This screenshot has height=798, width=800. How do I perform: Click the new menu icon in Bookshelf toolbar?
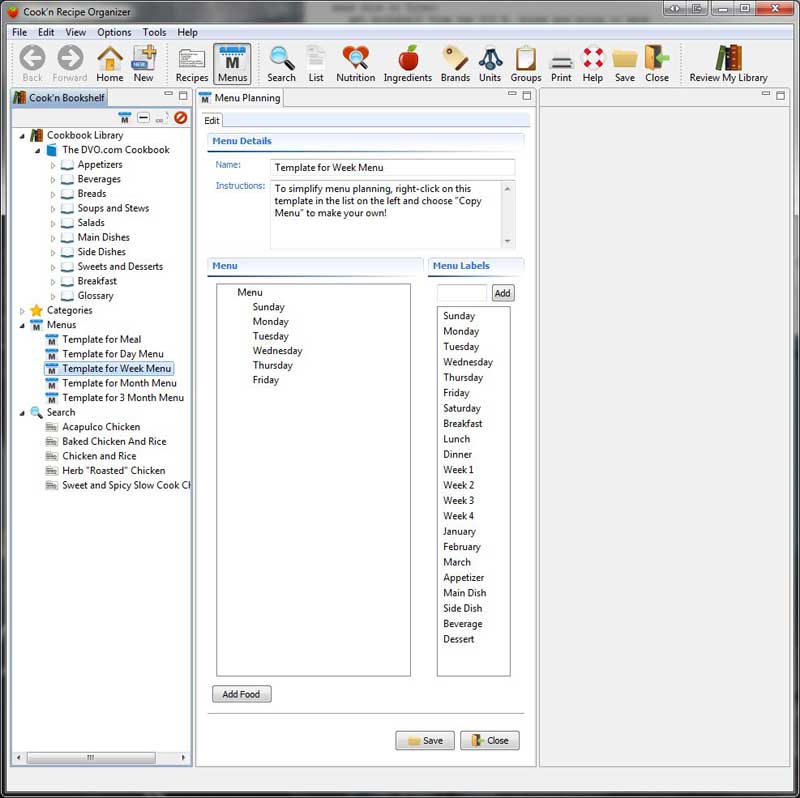coord(124,118)
